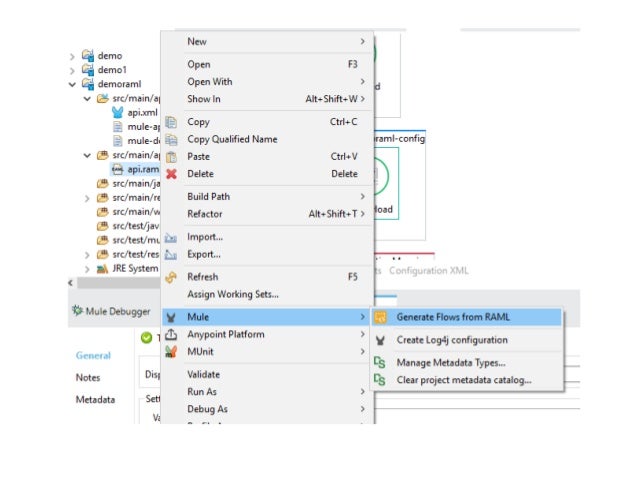
Task: Select Open in the context menu
Action: [267, 65]
